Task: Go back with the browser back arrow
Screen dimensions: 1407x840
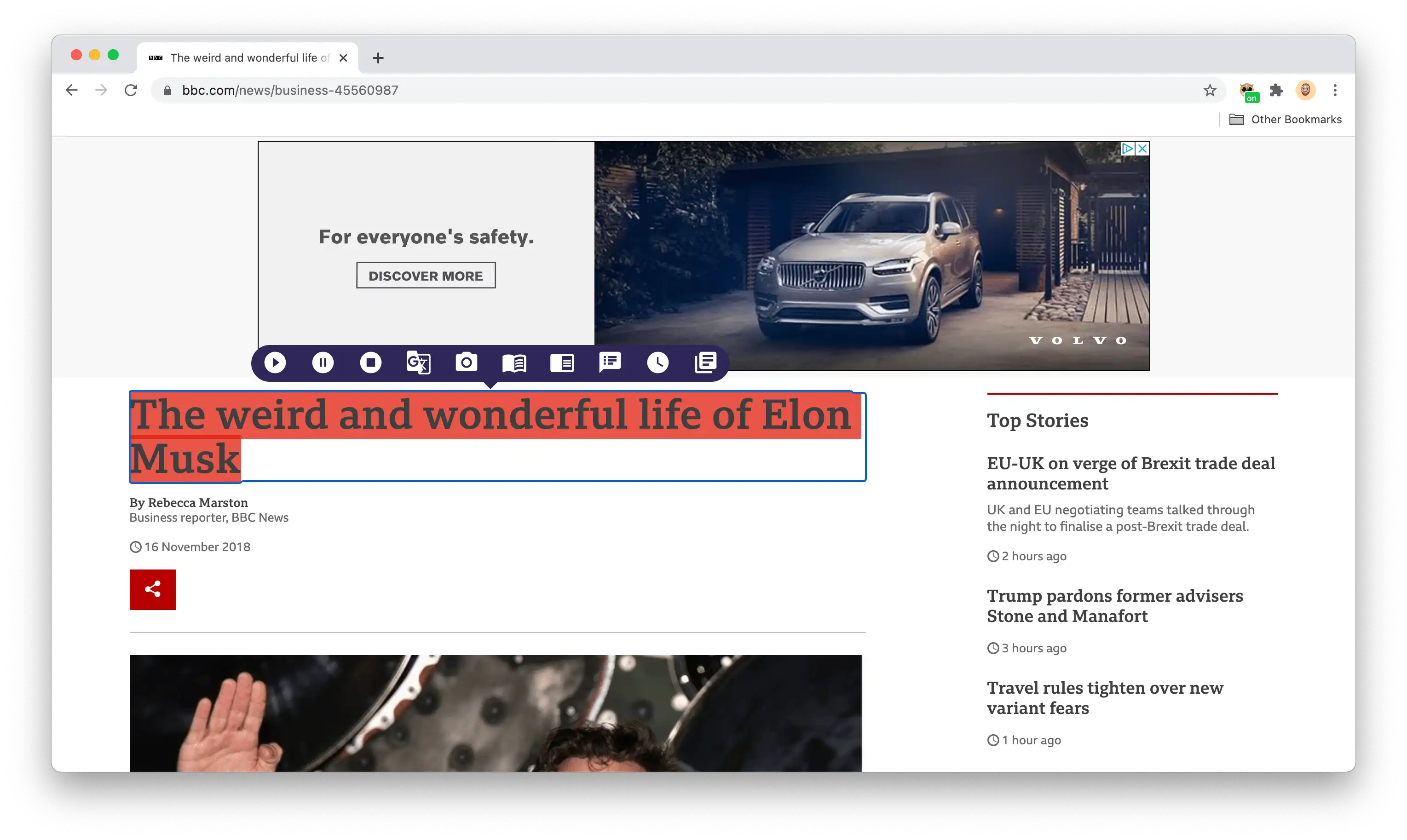Action: pos(72,90)
